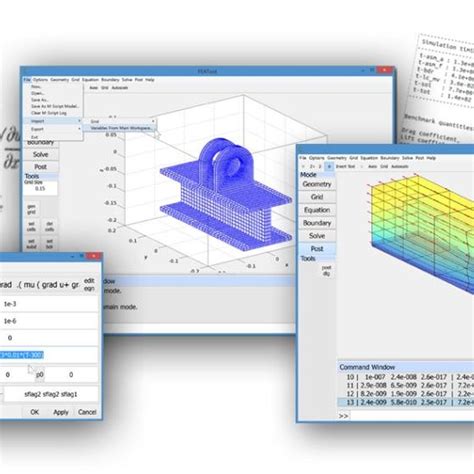Expand the Export submenu in the File menu
Image resolution: width=474 pixels, height=474 pixels.
tap(53, 129)
